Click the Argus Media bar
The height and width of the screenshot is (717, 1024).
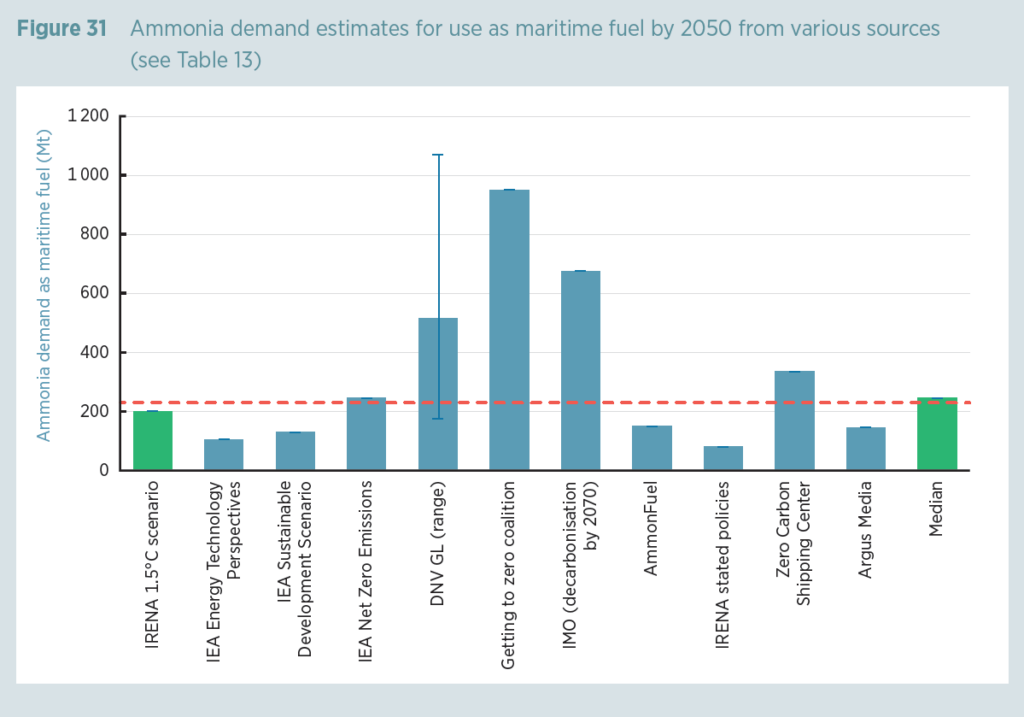click(865, 445)
